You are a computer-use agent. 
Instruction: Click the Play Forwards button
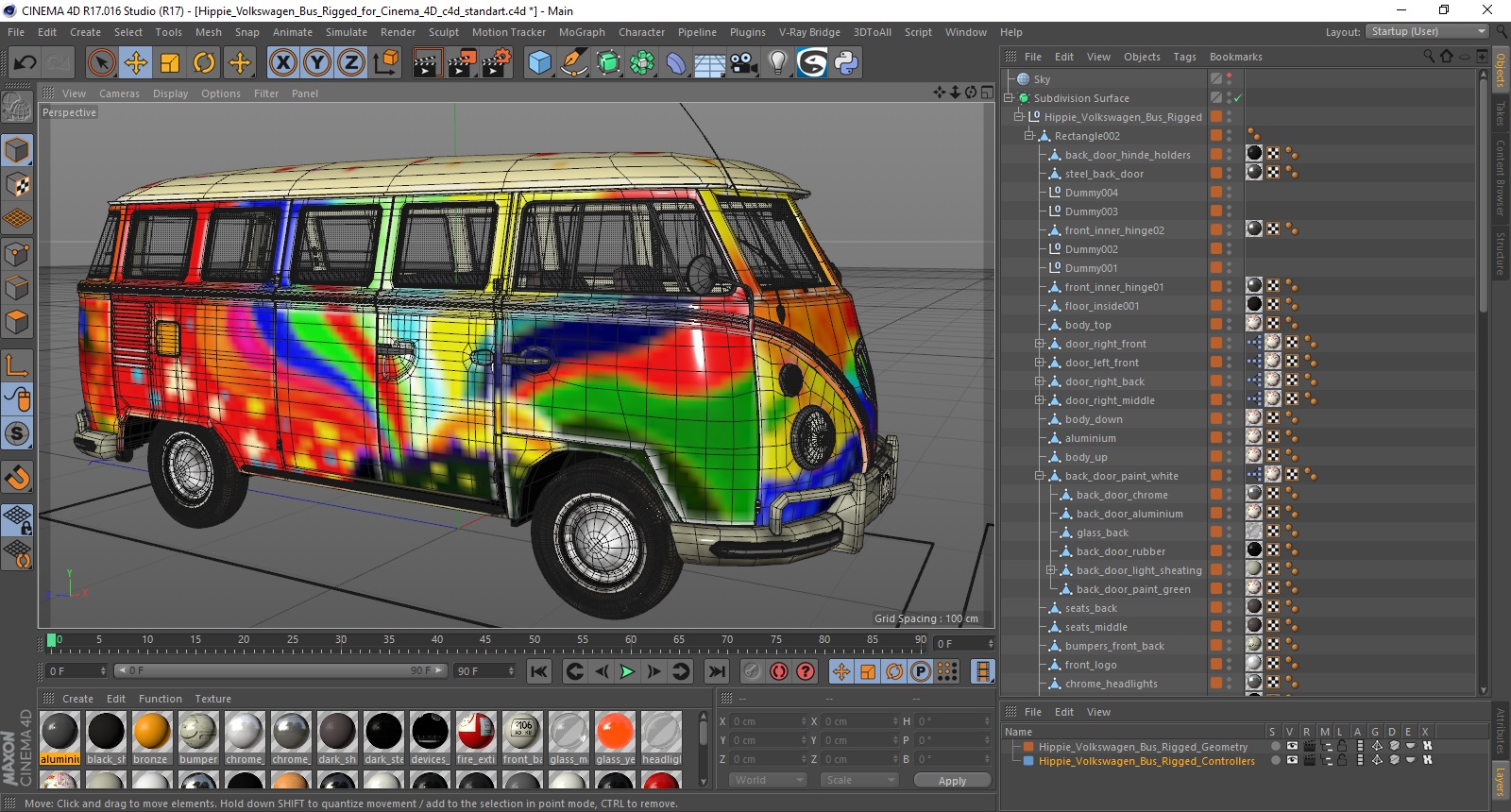click(x=627, y=671)
